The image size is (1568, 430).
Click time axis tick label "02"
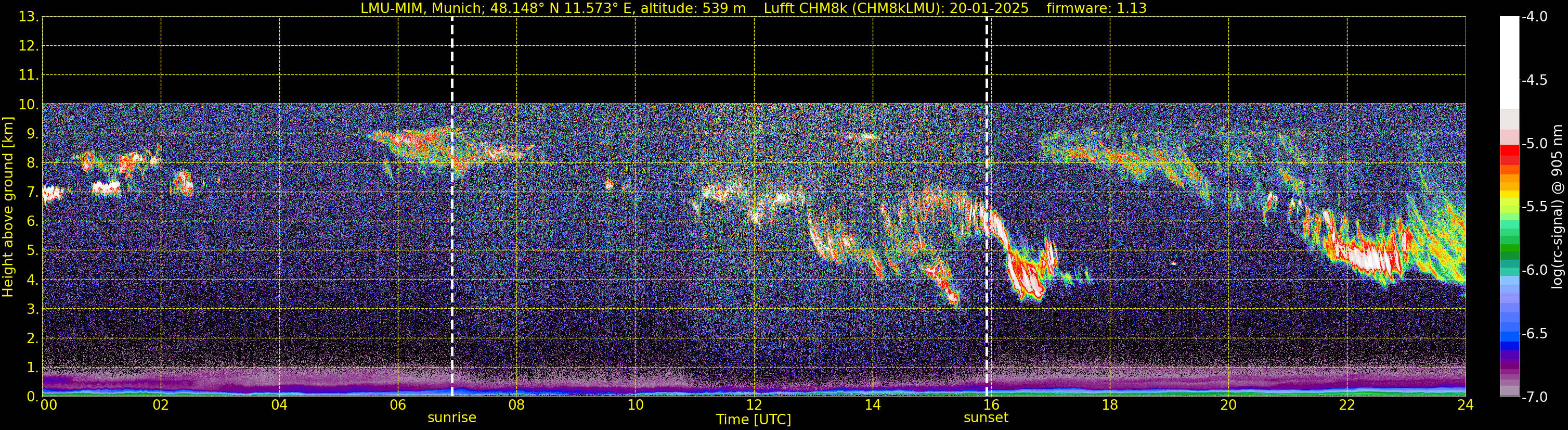coord(161,405)
